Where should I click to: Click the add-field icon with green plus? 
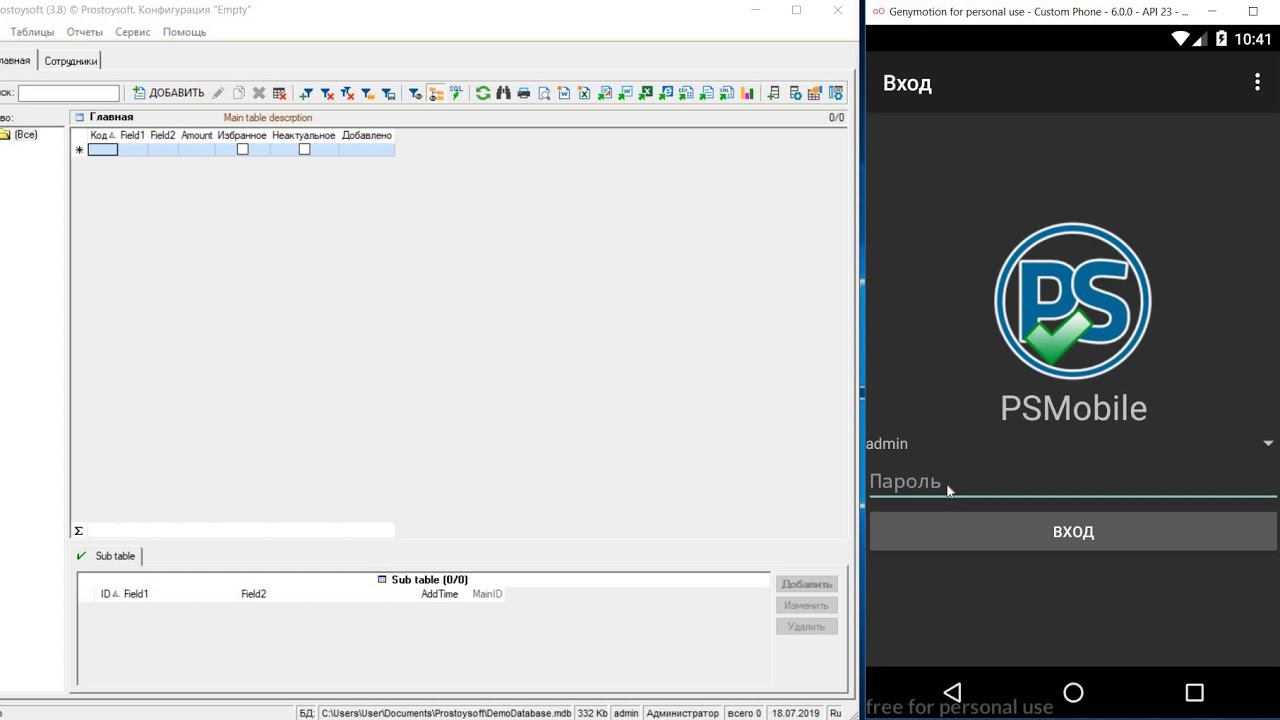click(x=774, y=93)
